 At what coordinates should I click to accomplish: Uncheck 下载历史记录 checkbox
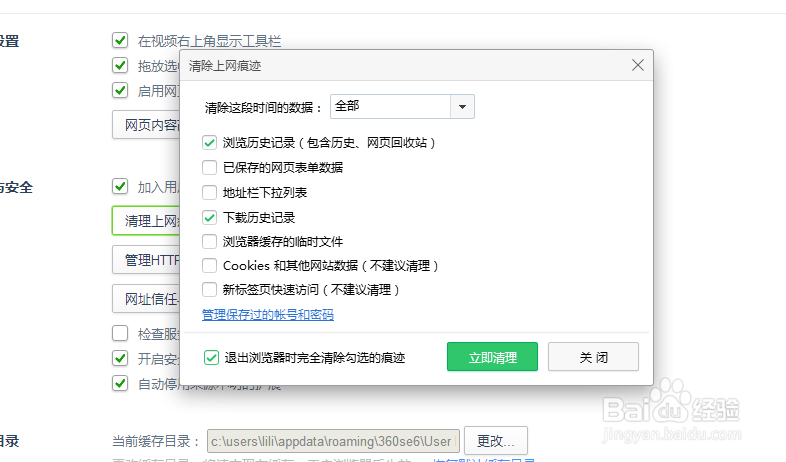tap(210, 217)
